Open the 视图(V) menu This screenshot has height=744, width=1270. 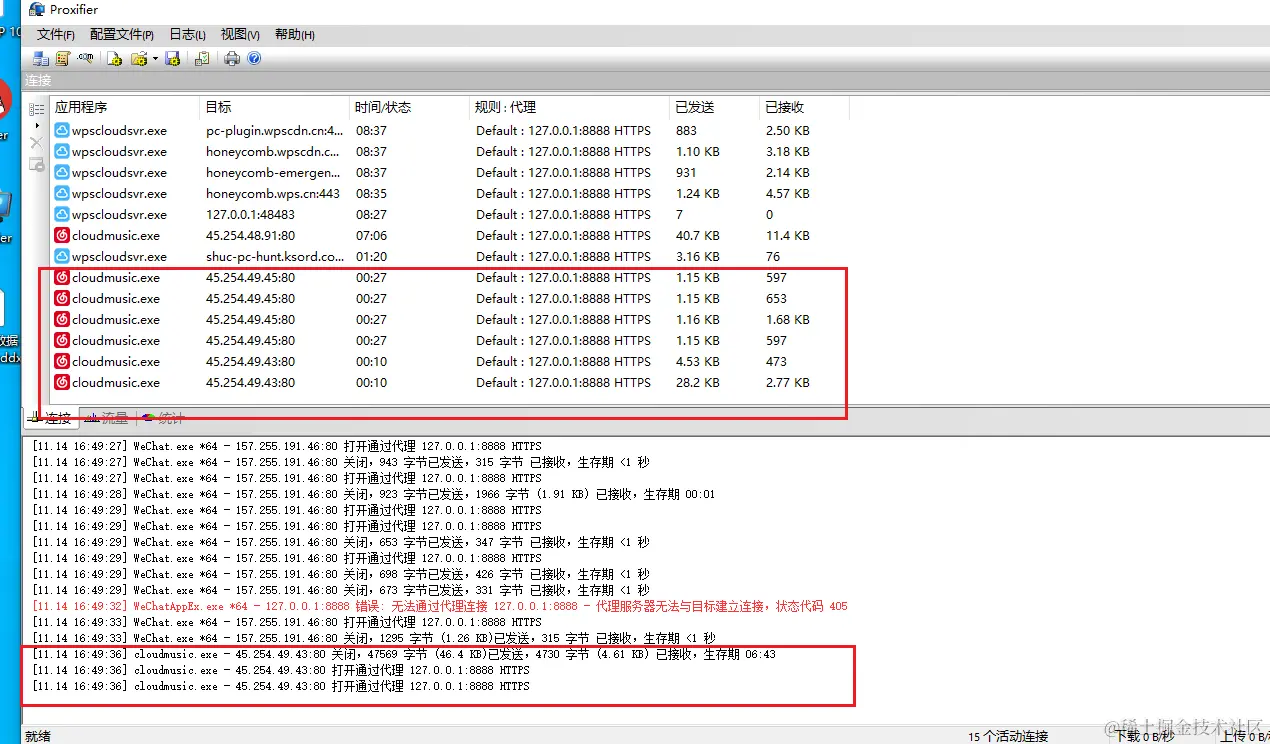click(x=240, y=35)
